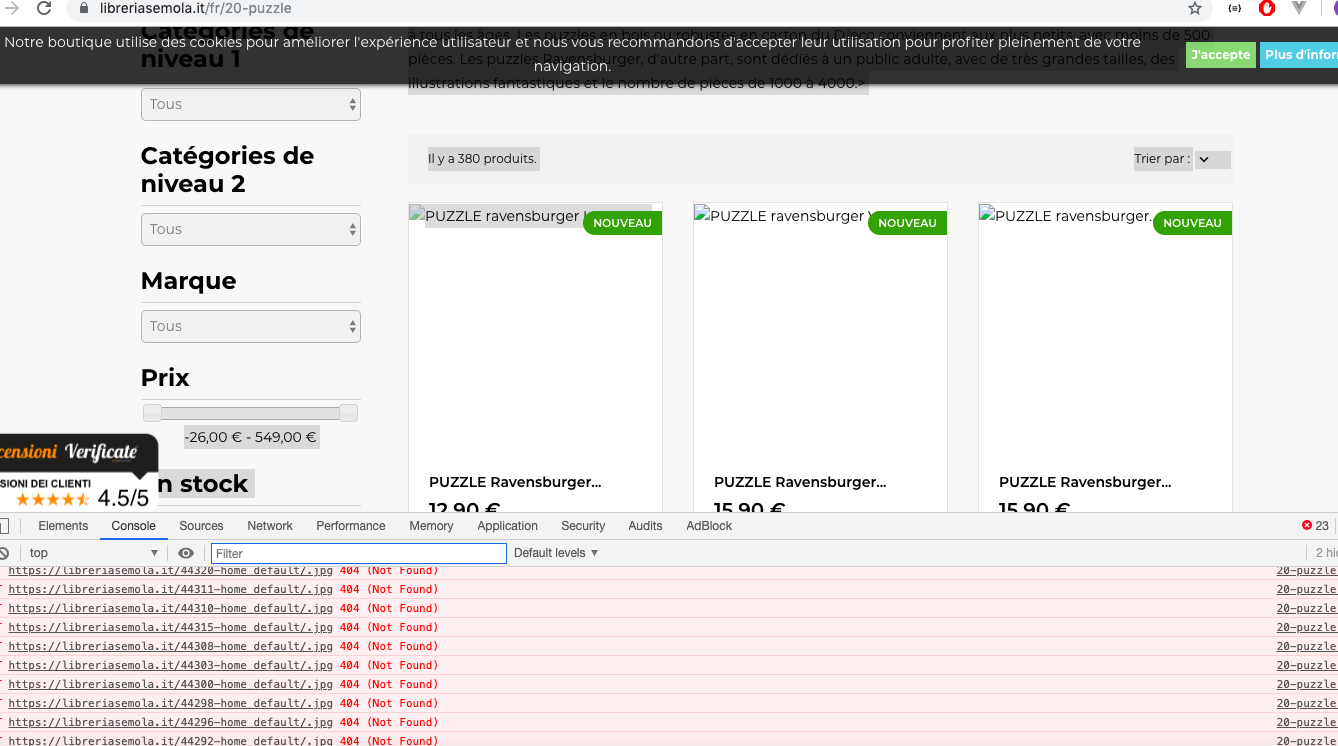1338x746 pixels.
Task: Open the Marque dropdown
Action: (251, 326)
